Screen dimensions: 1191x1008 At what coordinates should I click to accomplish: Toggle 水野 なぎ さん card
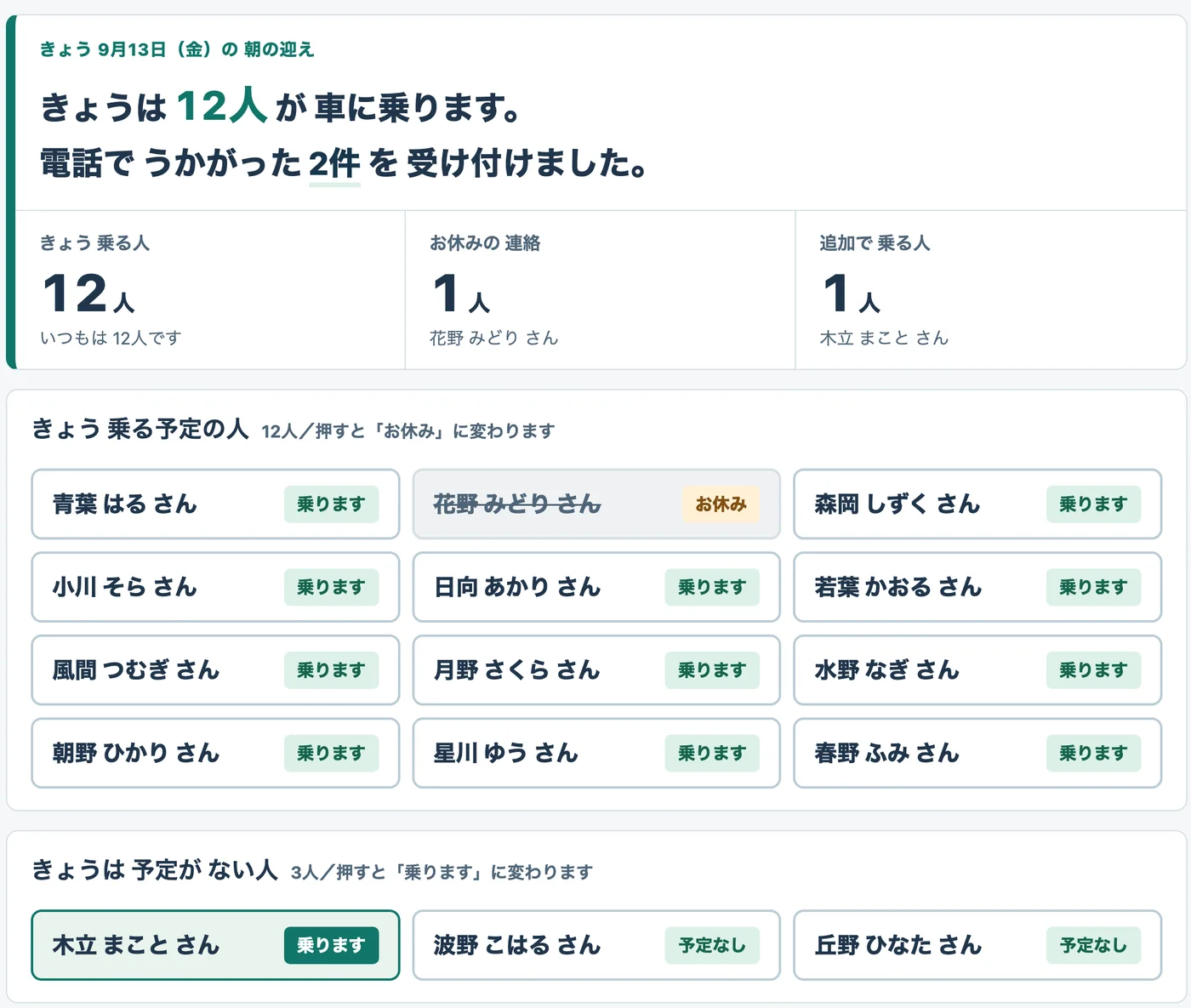[977, 669]
